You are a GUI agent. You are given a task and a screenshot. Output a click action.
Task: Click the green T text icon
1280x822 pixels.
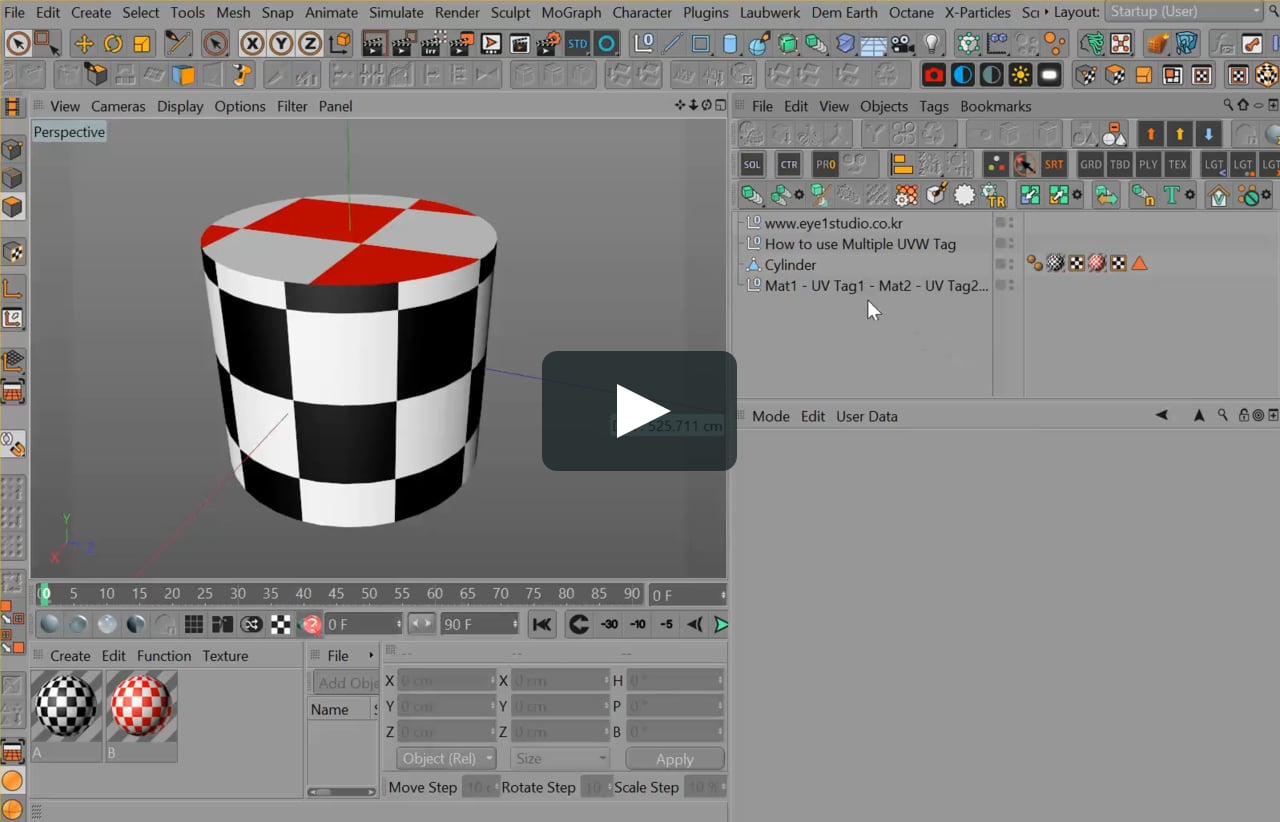[1171, 196]
